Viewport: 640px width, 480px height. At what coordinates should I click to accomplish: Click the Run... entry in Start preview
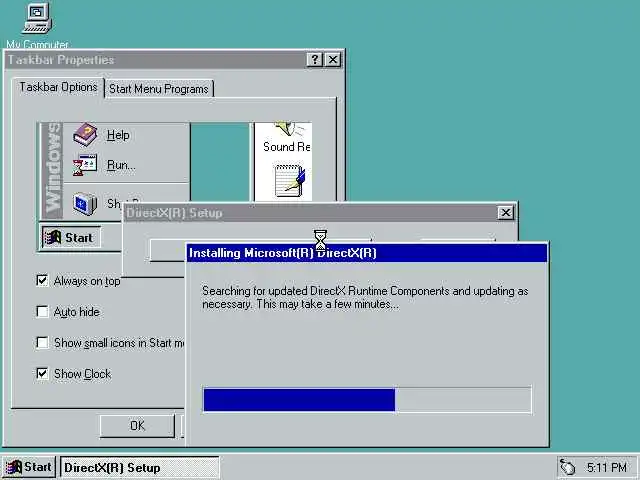[121, 165]
